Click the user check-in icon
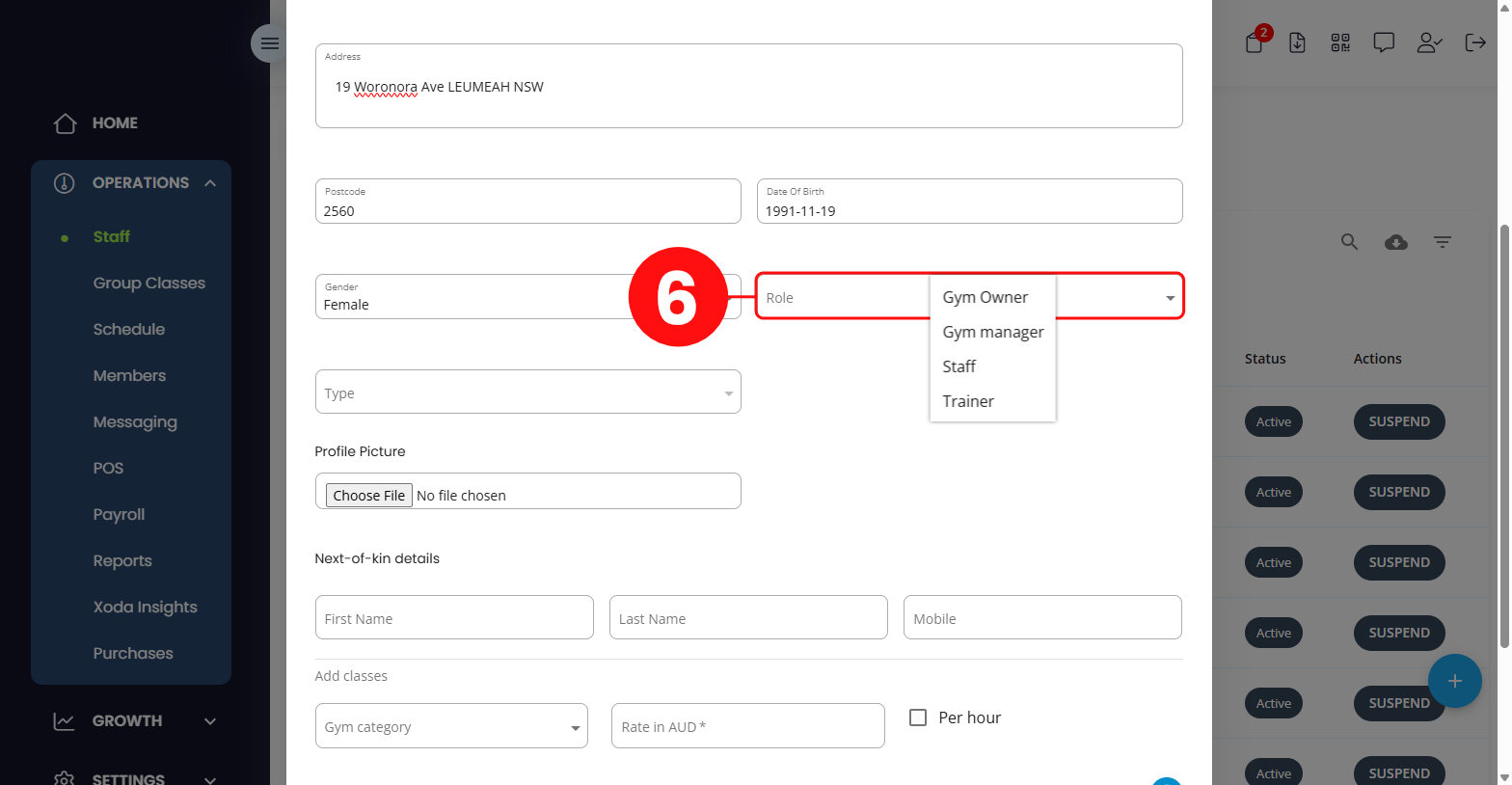This screenshot has width=1512, height=785. point(1429,42)
